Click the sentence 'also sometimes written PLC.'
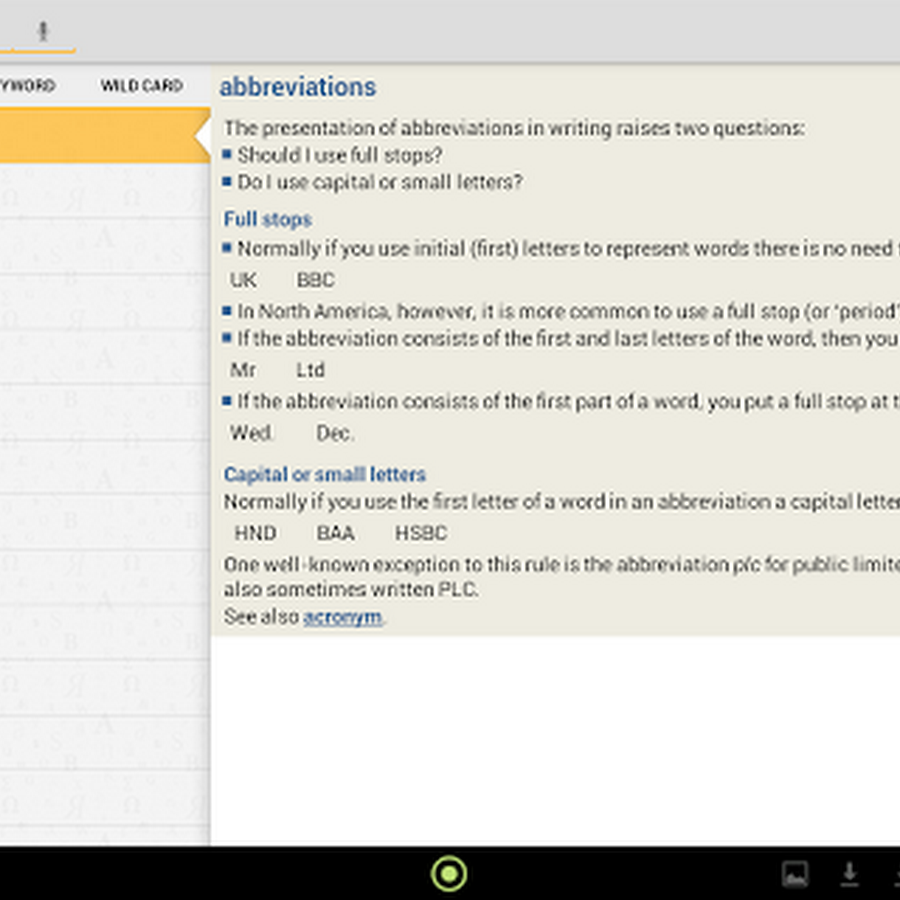 pyautogui.click(x=351, y=589)
